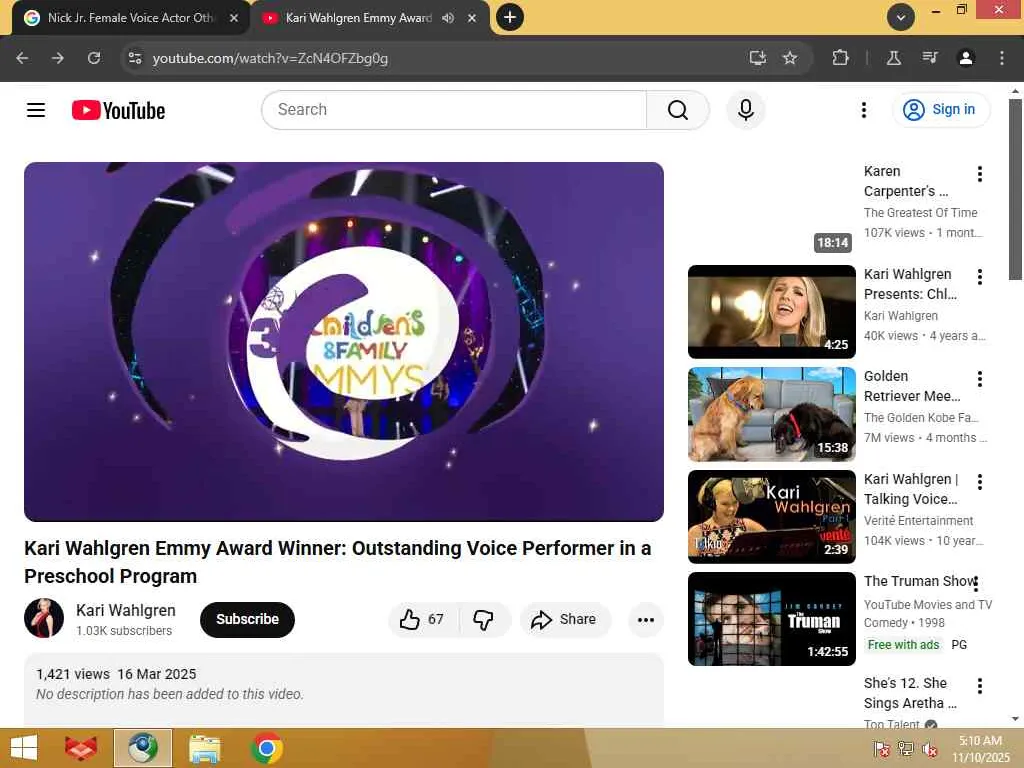The width and height of the screenshot is (1024, 768).
Task: Open options for Talking Voice video
Action: (x=980, y=482)
